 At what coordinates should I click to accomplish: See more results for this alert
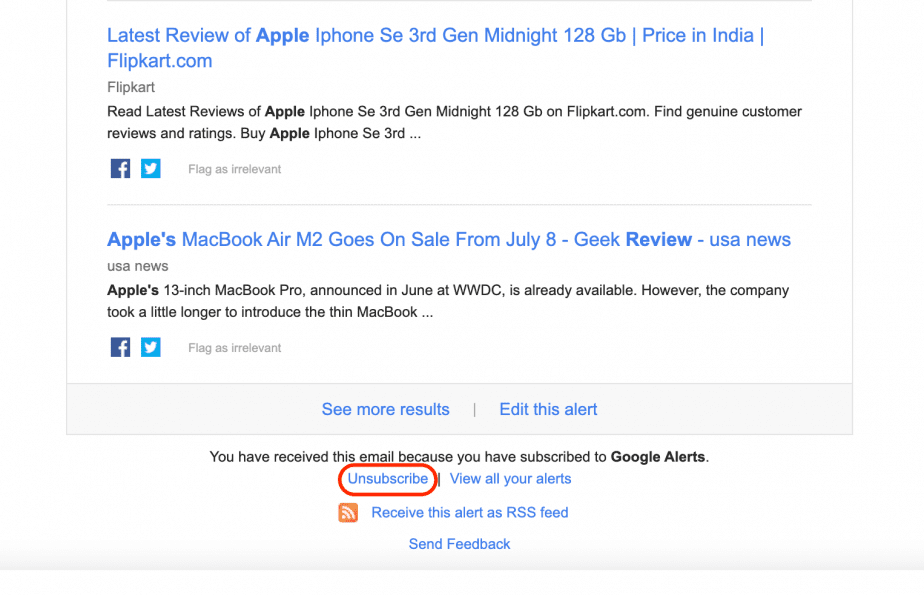tap(385, 409)
